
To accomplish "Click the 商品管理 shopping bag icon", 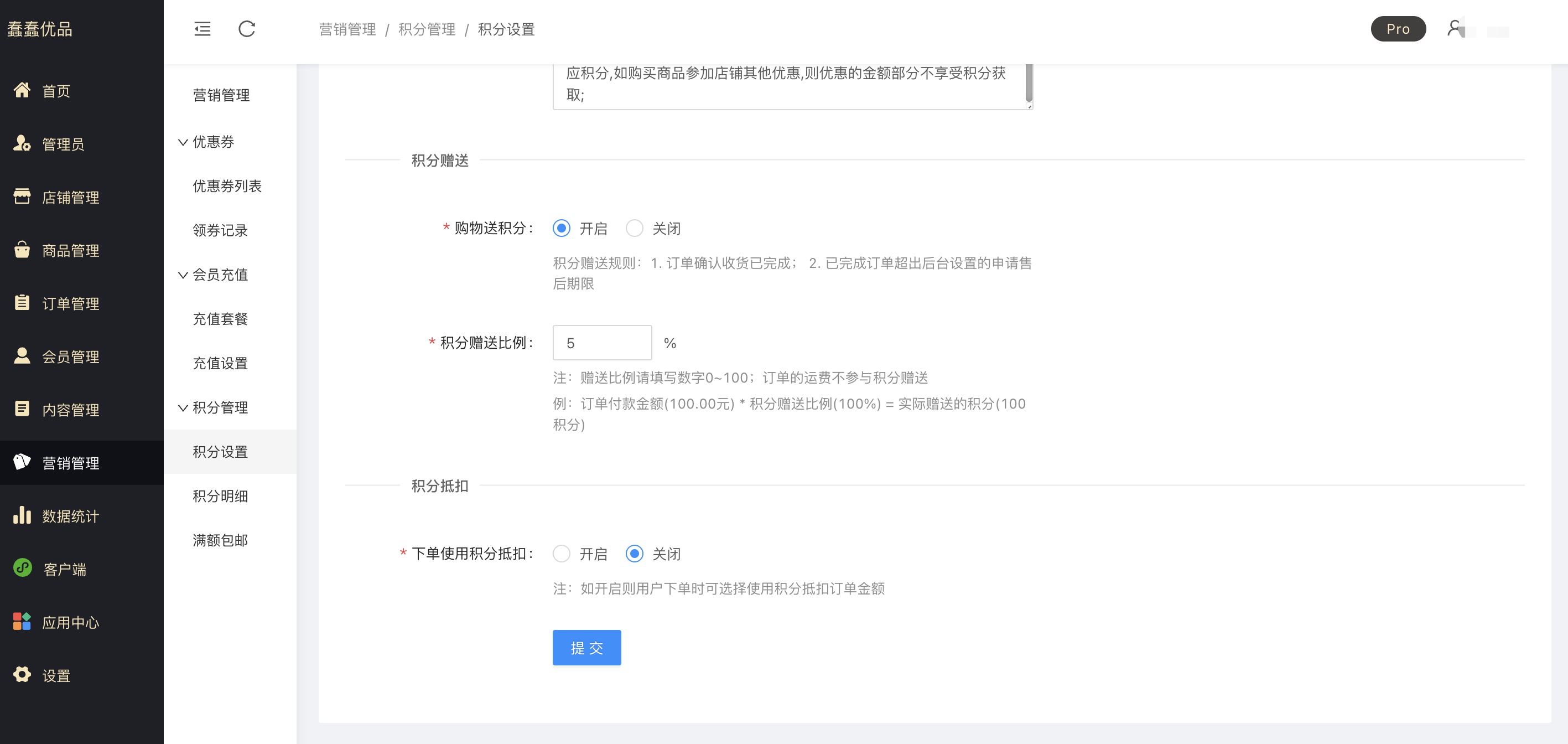I will point(22,250).
